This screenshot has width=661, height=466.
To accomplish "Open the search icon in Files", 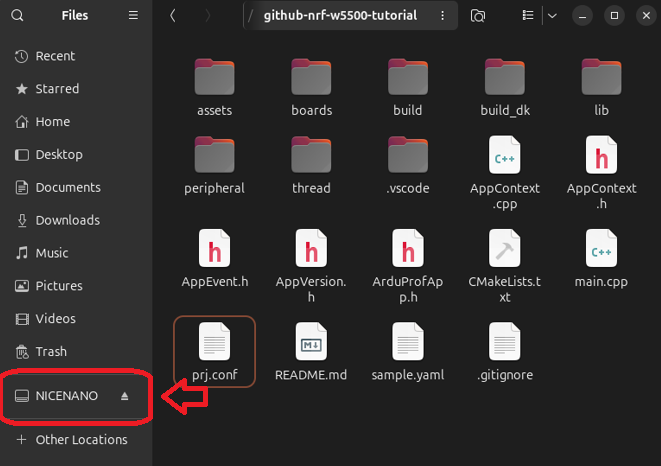I will pos(17,16).
